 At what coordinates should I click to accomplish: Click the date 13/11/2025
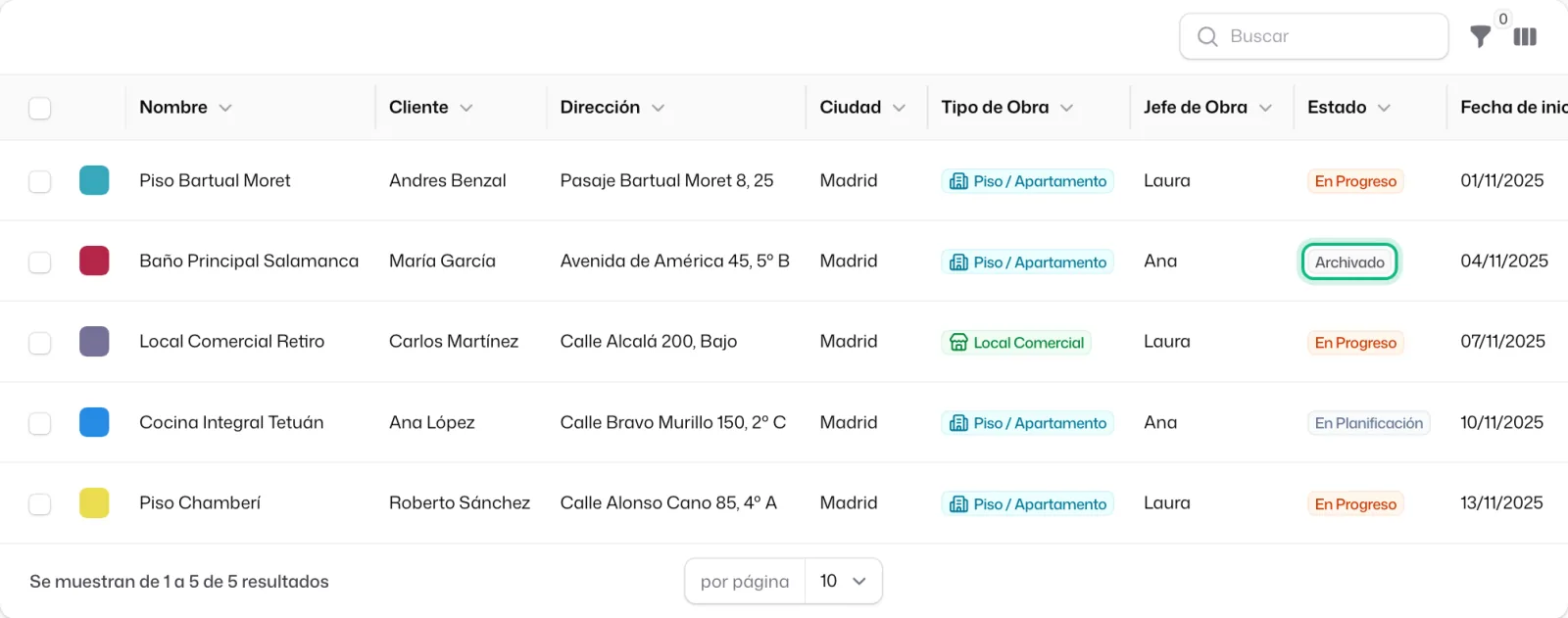click(1501, 503)
